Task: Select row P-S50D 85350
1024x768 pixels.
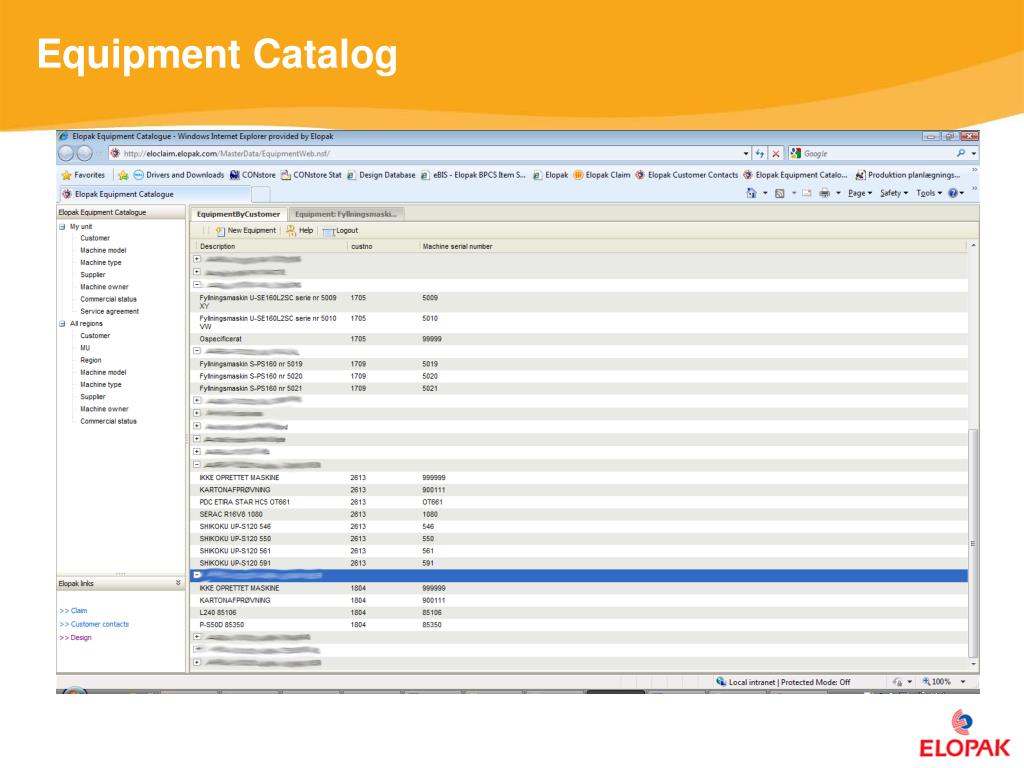Action: click(579, 625)
